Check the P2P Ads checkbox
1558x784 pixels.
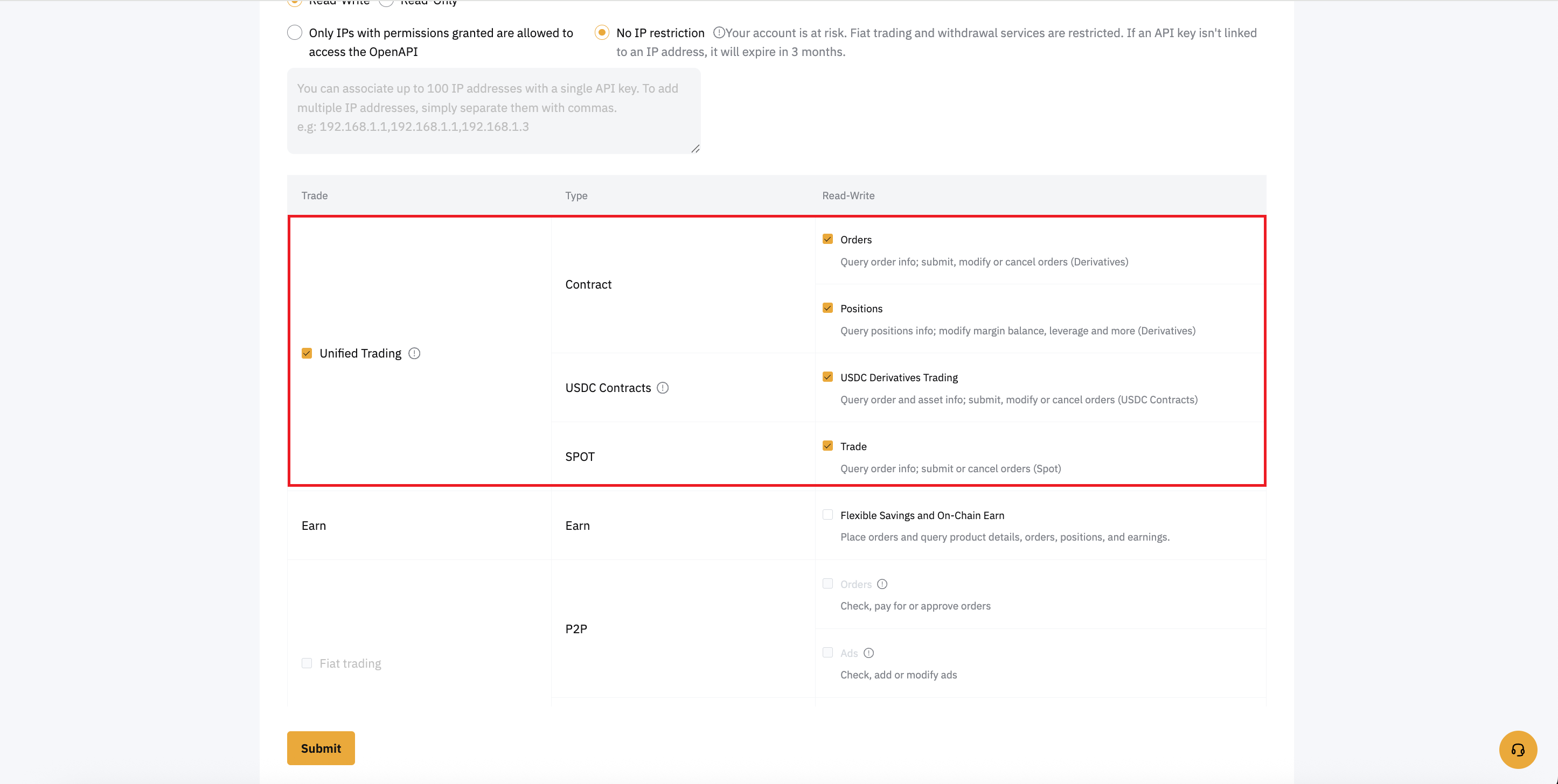pos(827,652)
